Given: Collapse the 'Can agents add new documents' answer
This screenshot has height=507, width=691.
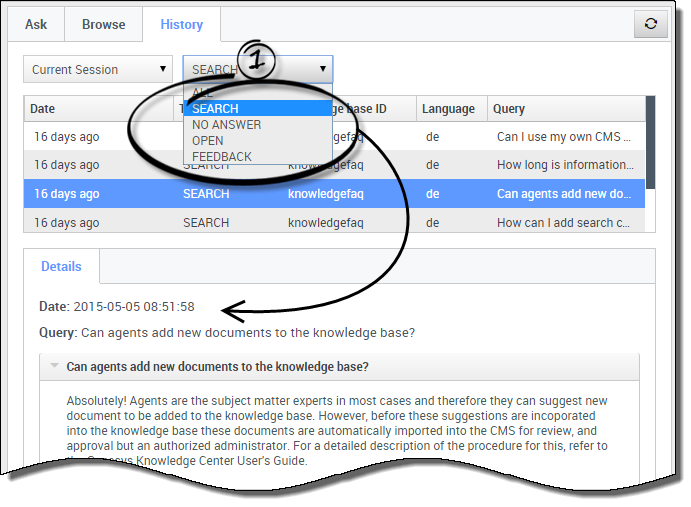Looking at the screenshot, I should point(54,367).
